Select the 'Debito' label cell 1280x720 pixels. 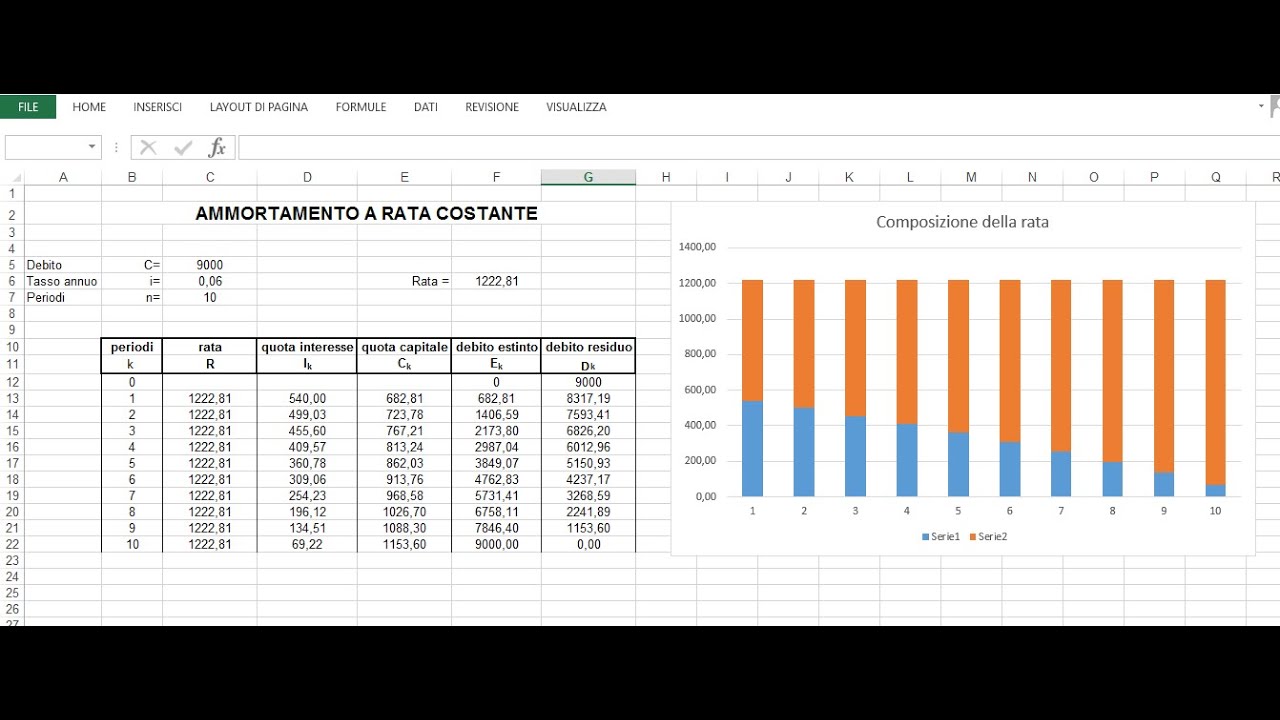[x=63, y=265]
